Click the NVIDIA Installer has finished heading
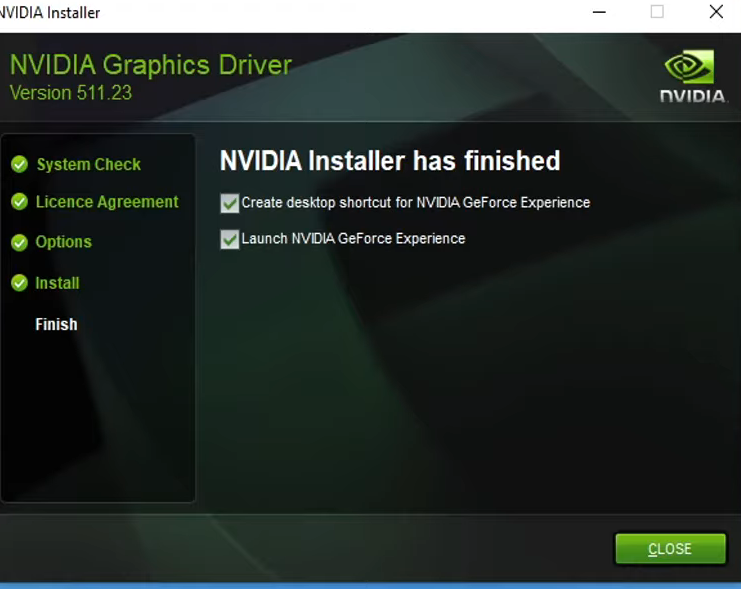 point(390,161)
